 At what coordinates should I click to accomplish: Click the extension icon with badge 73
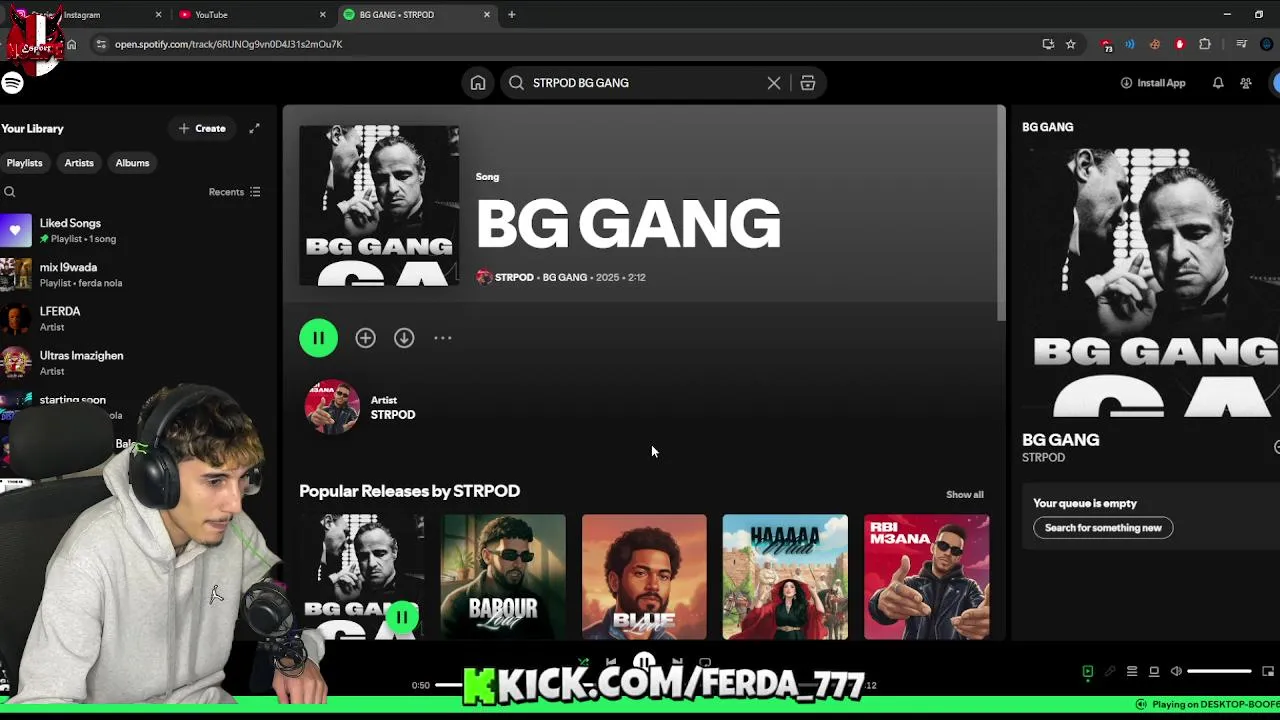(1106, 45)
